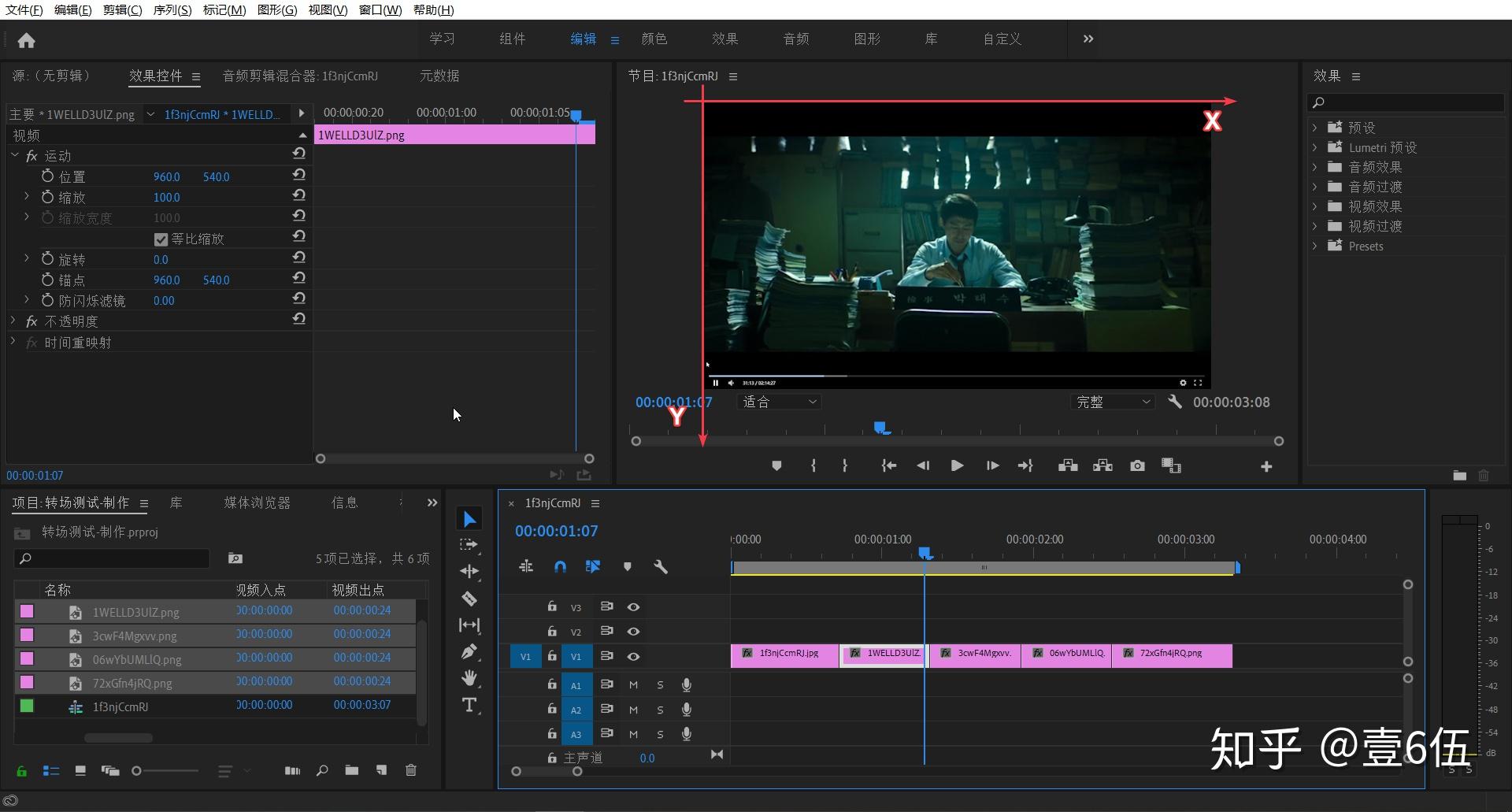Step forward one frame

992,466
